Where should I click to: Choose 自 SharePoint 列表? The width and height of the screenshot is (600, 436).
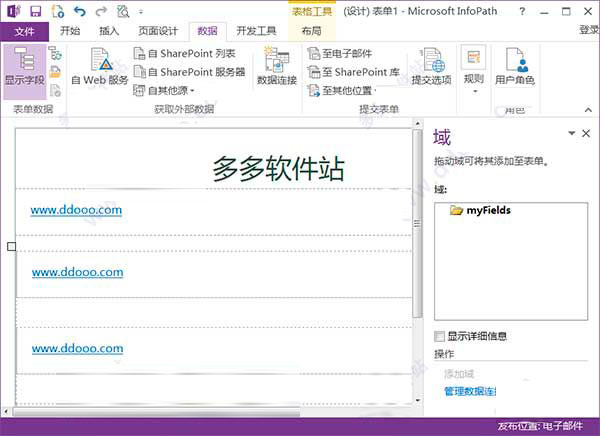click(x=184, y=53)
